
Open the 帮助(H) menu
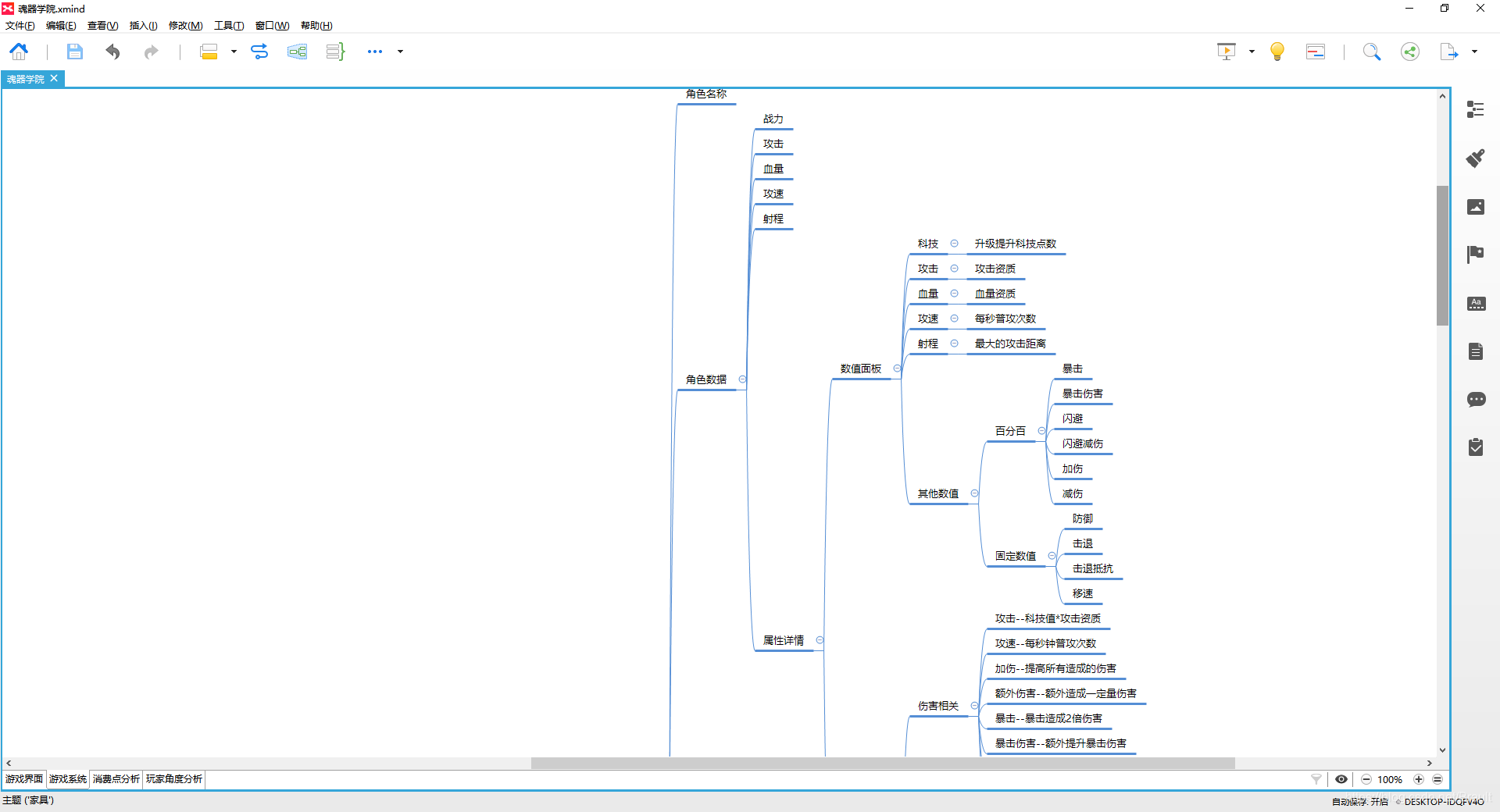[316, 26]
